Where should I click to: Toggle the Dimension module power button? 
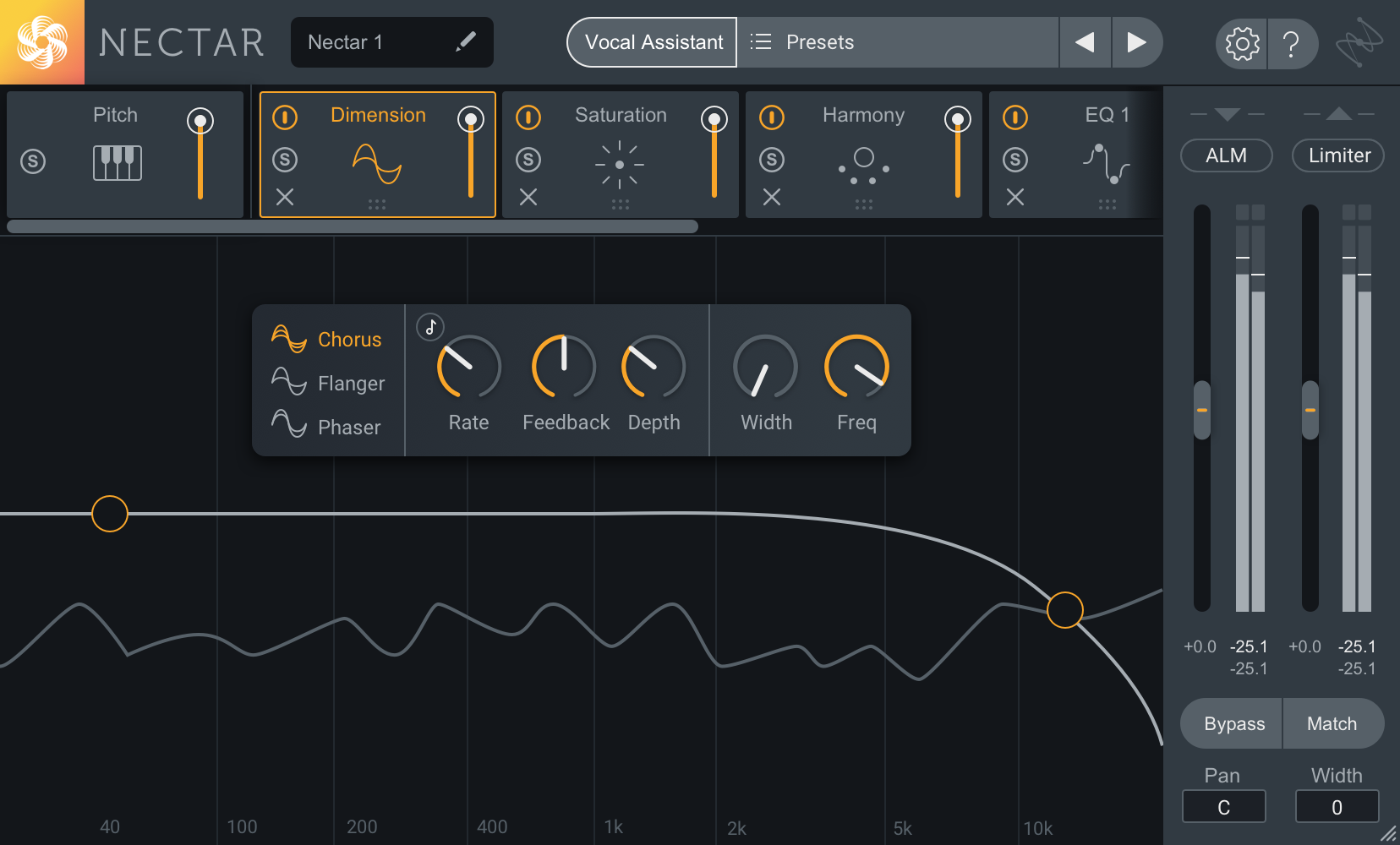(x=285, y=117)
